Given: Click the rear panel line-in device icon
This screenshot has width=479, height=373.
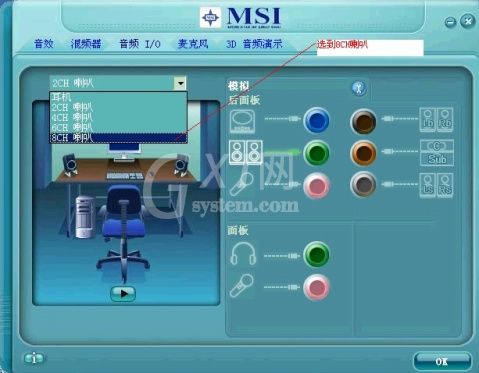Looking at the screenshot, I should 243,121.
